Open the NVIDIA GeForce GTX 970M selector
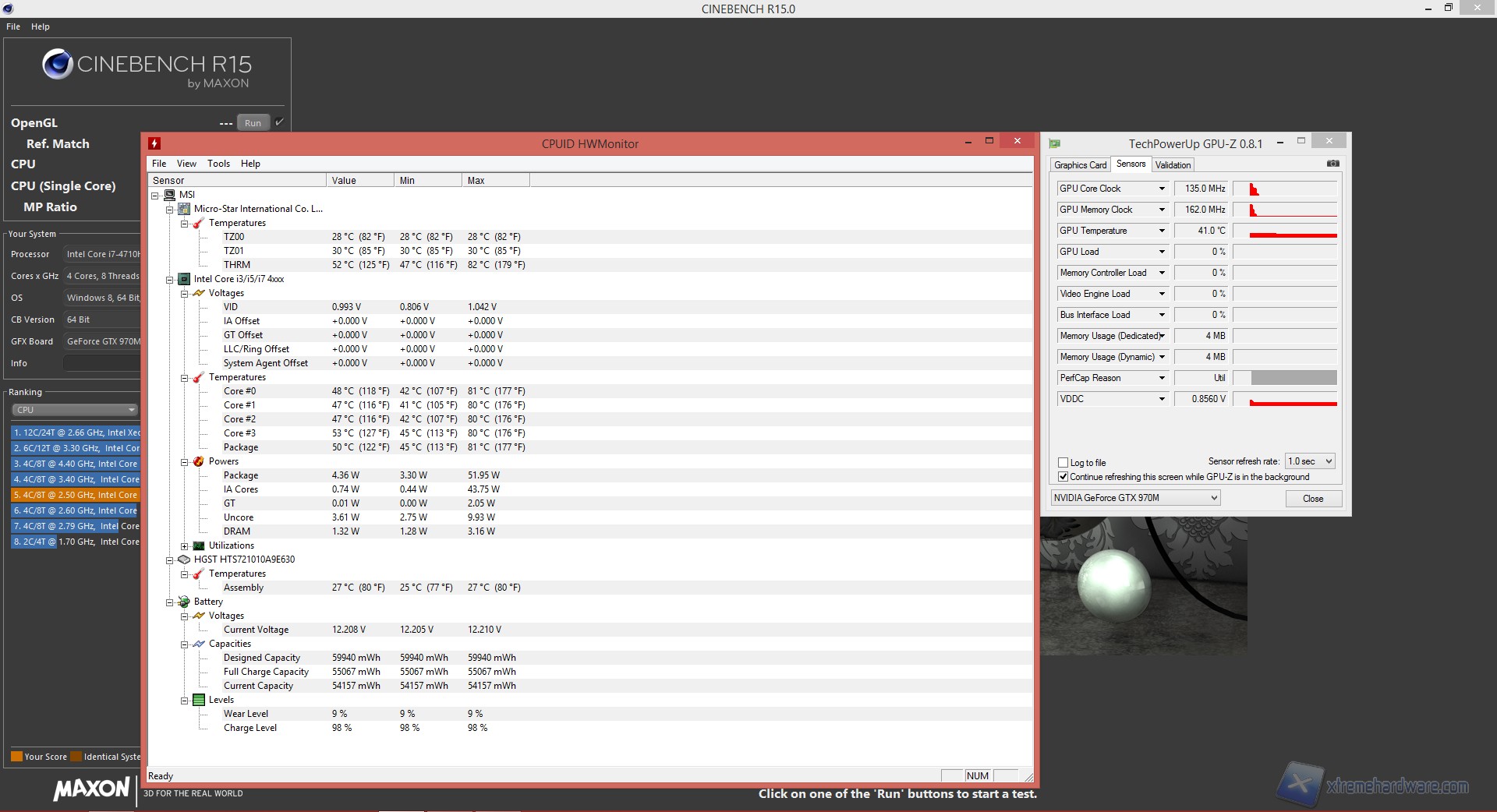The width and height of the screenshot is (1497, 812). click(x=1135, y=498)
